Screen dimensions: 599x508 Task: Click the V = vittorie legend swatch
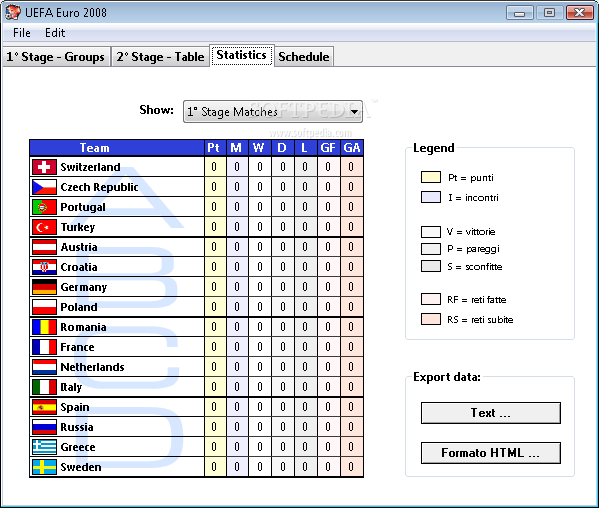(x=431, y=232)
